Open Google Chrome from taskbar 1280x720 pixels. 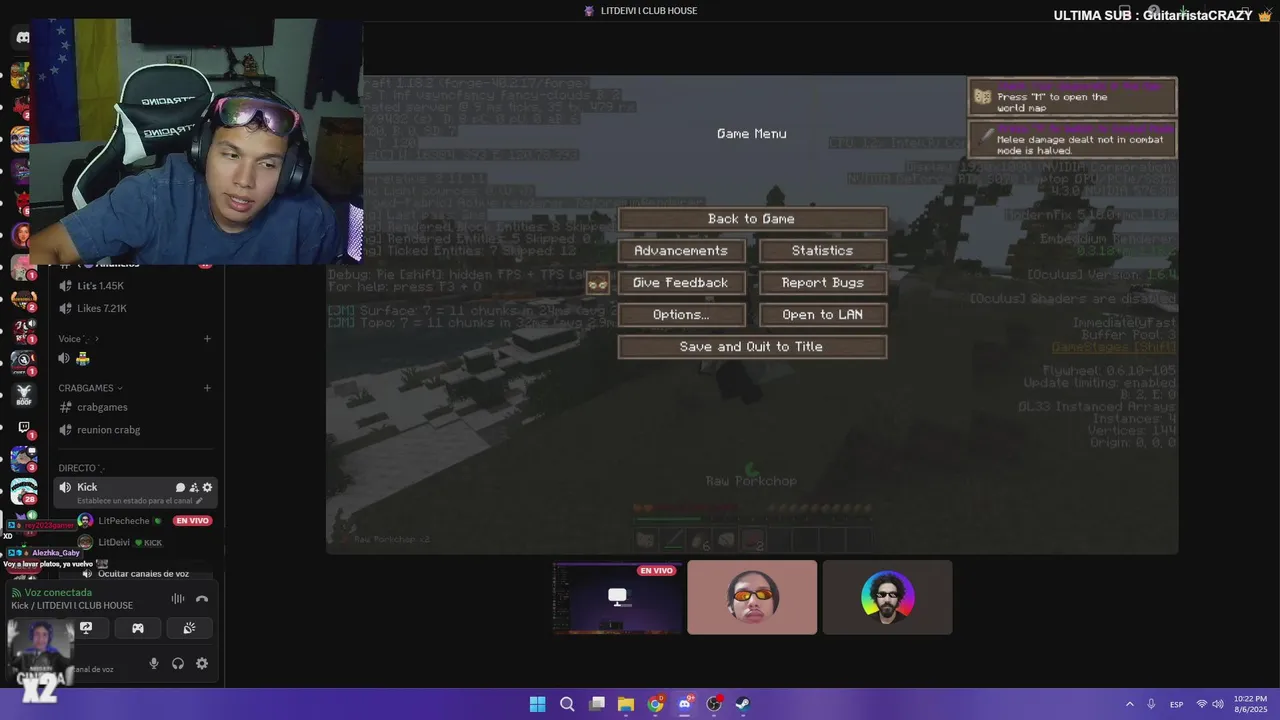pyautogui.click(x=655, y=704)
